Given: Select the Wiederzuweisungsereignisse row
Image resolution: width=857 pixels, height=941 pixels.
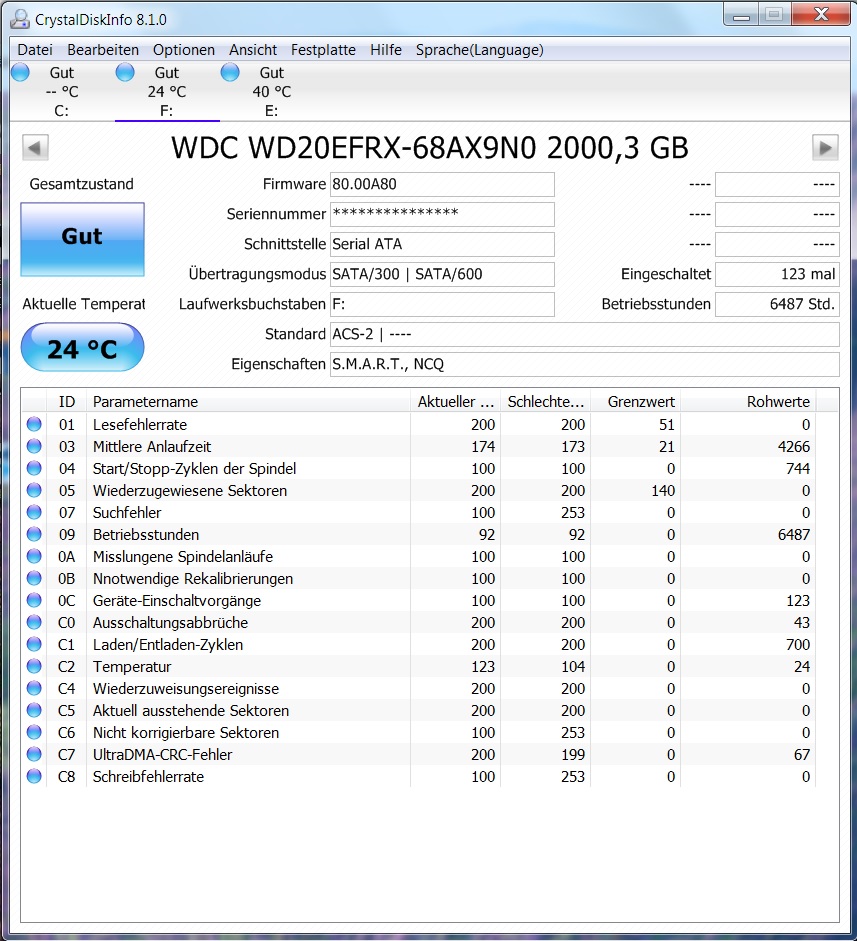Looking at the screenshot, I should tap(418, 688).
